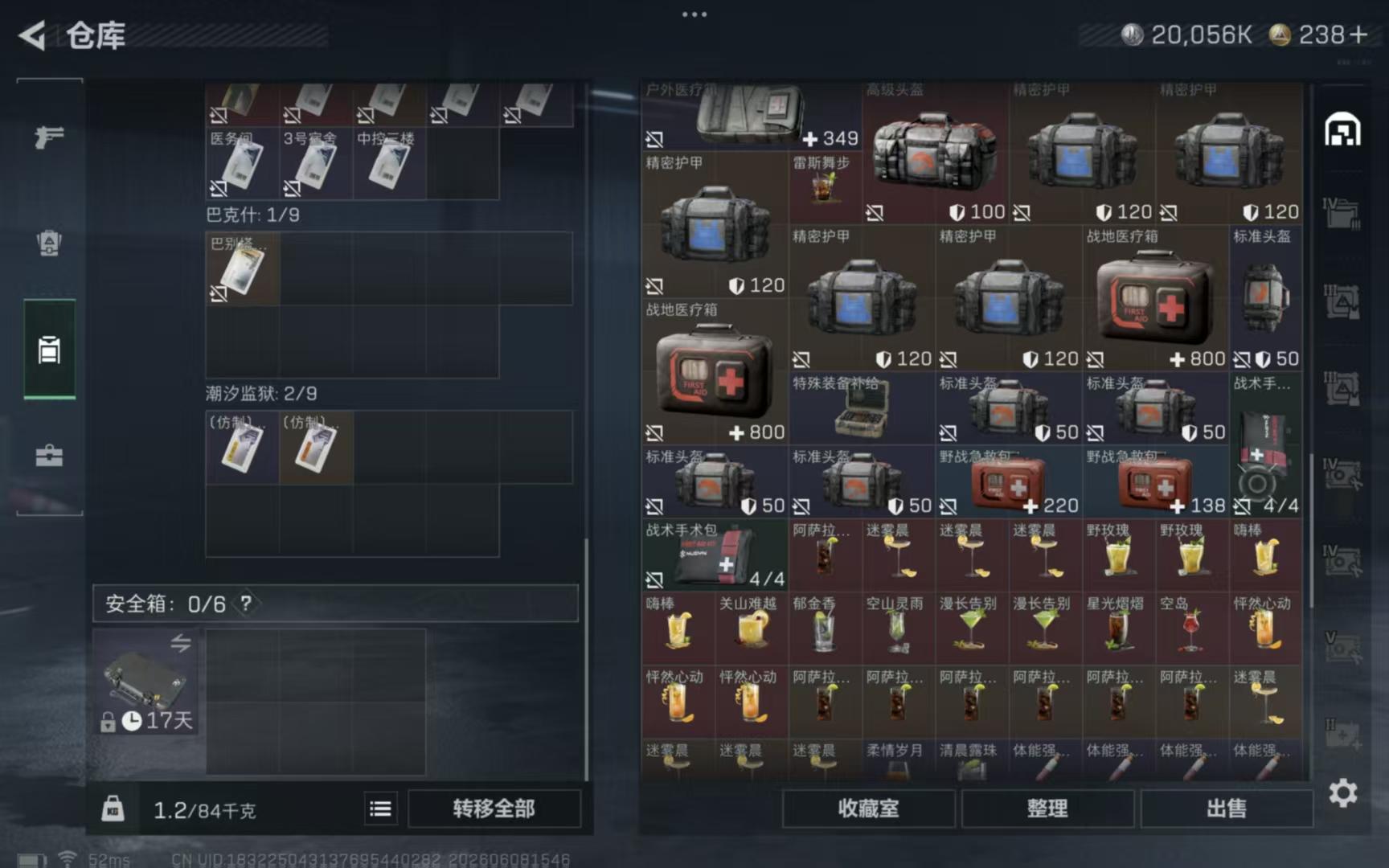Select the 柔情岁月 drink
The image size is (1389, 868).
(899, 759)
